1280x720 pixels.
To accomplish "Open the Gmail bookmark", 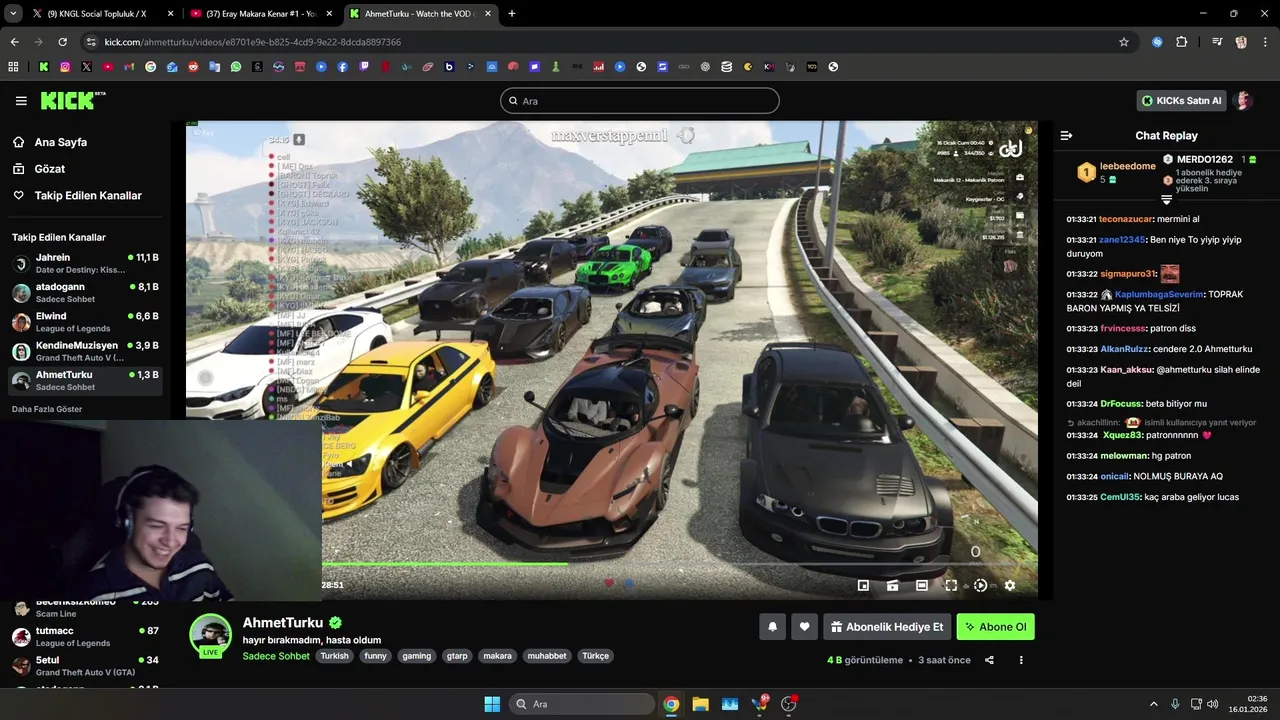I will pos(129,67).
